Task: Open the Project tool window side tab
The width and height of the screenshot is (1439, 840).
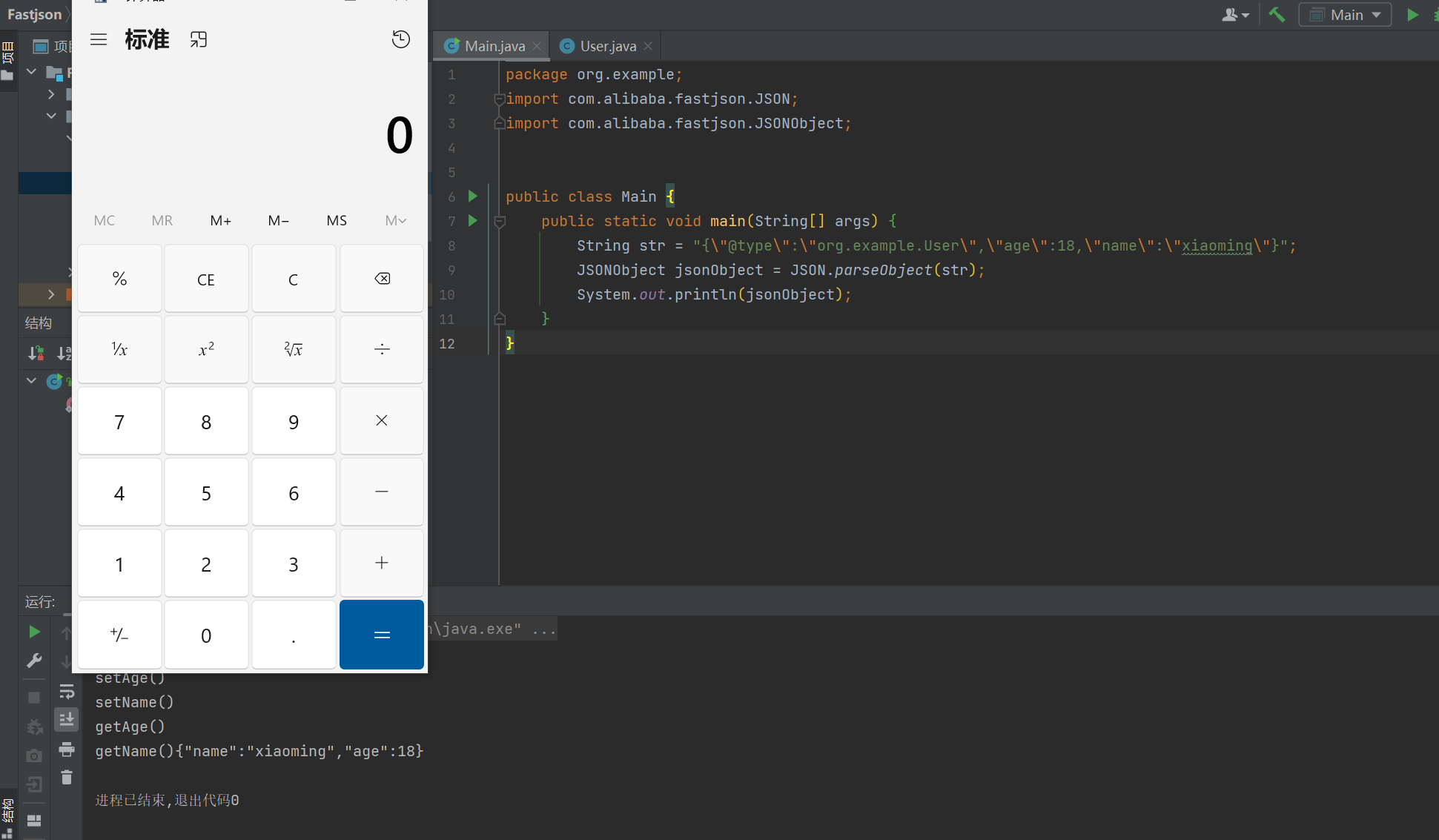Action: point(8,61)
